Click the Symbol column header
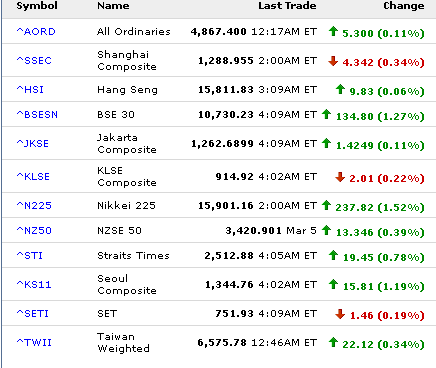 [37, 6]
